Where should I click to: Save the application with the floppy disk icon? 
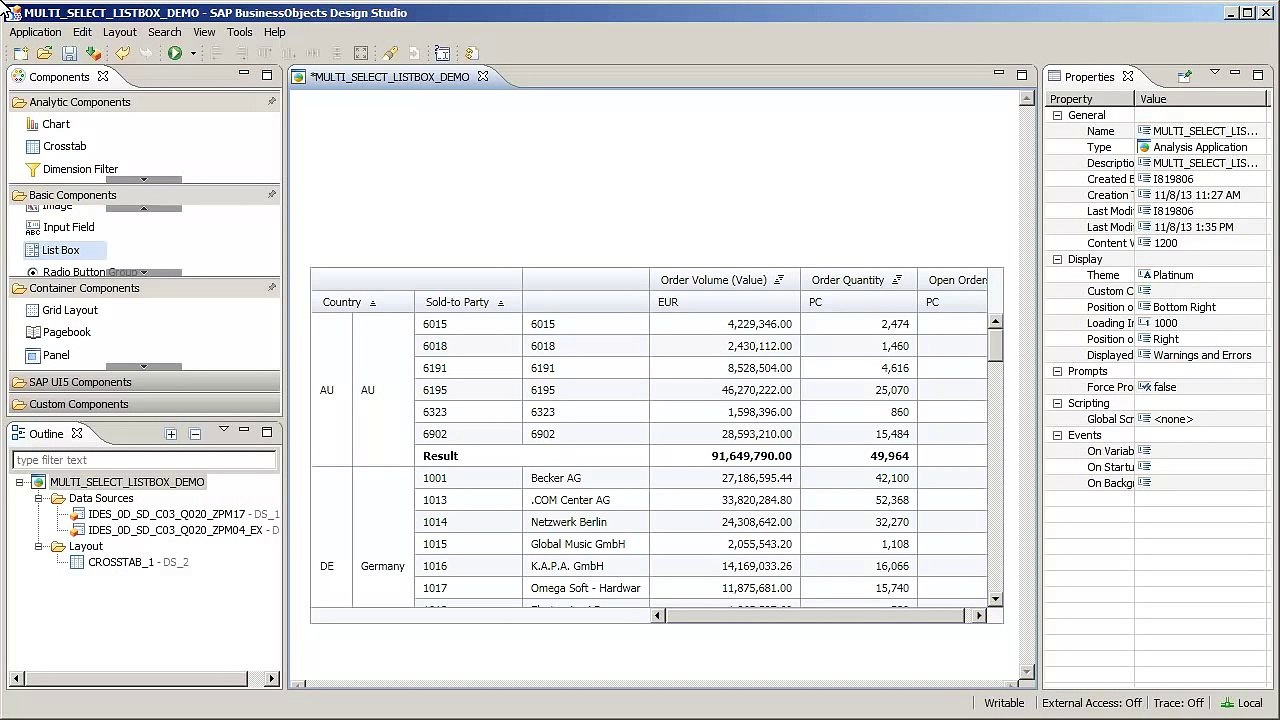(69, 53)
